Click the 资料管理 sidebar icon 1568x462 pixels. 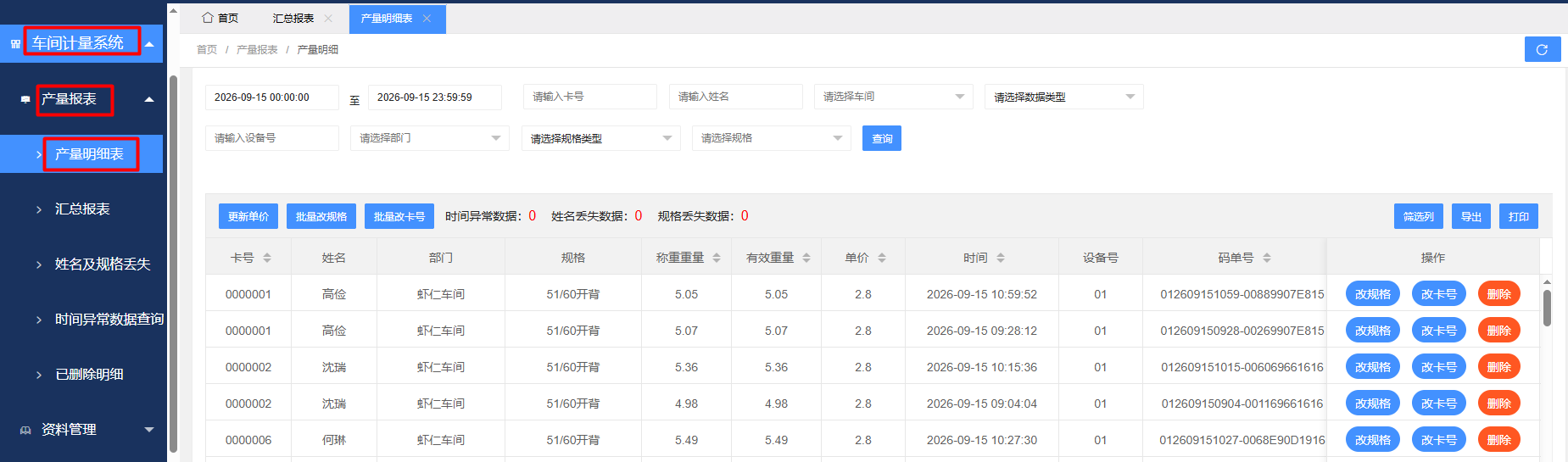tap(25, 430)
